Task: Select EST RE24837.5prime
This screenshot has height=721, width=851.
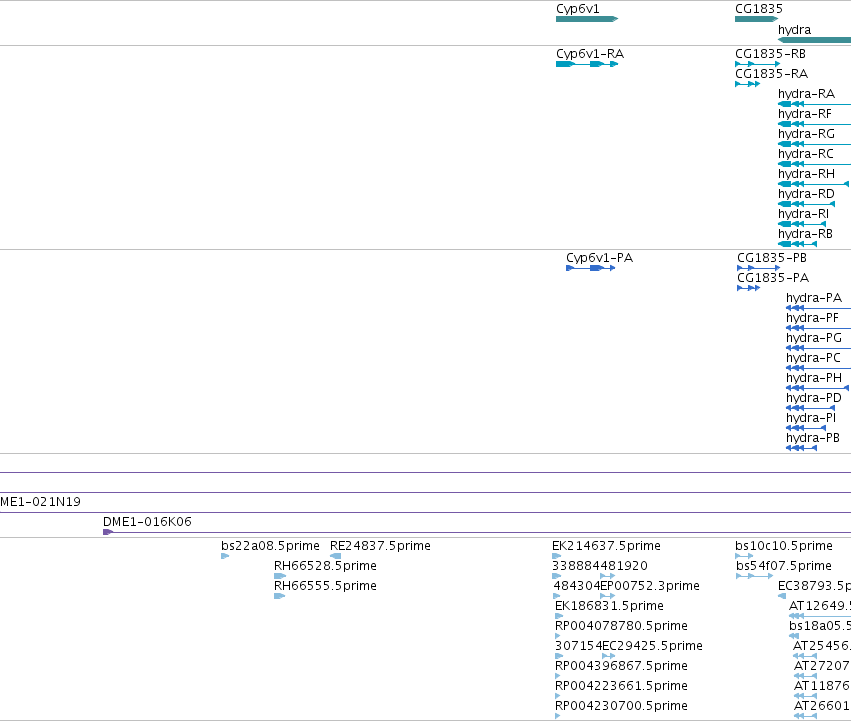Action: (380, 546)
